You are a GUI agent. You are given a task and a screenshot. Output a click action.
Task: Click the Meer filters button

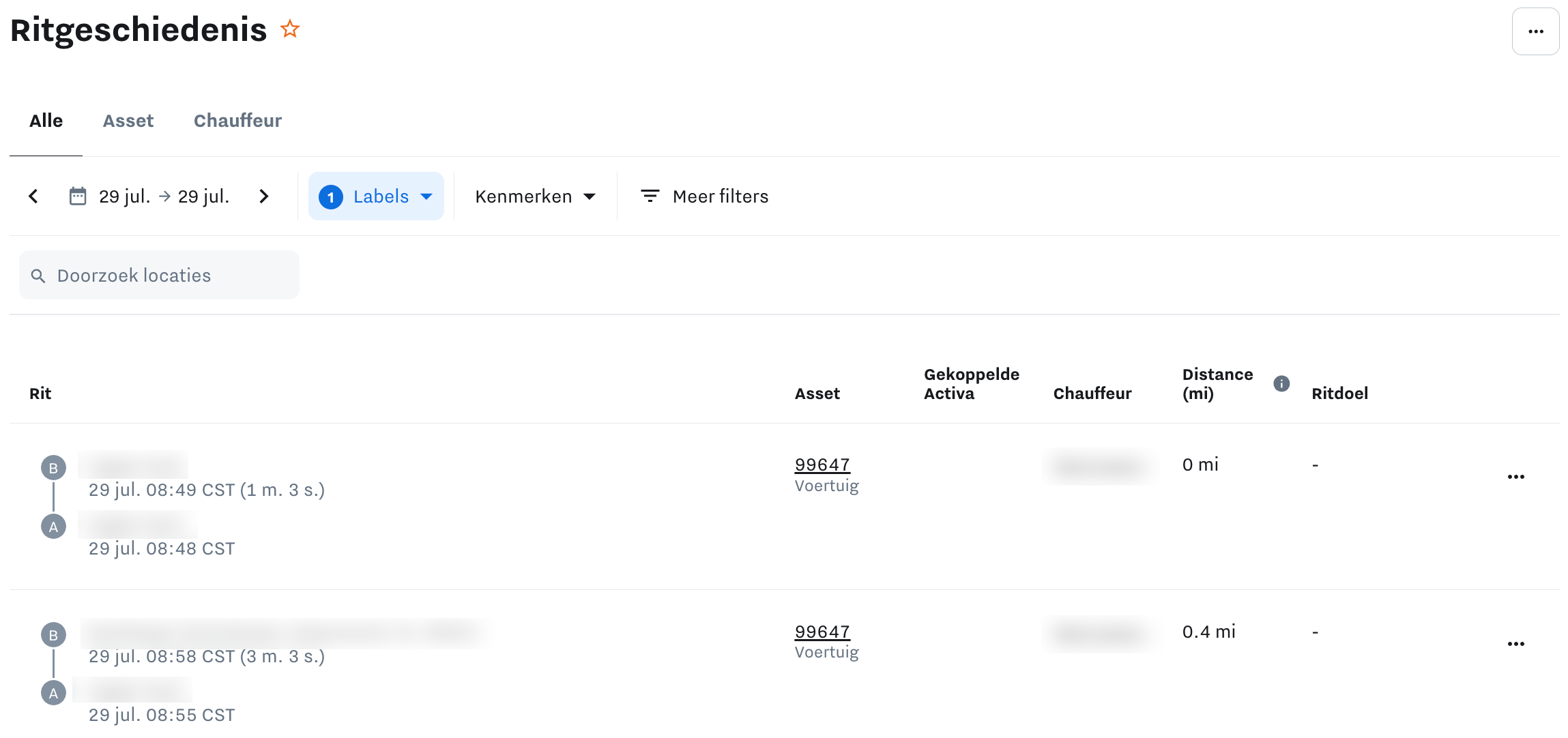point(720,196)
